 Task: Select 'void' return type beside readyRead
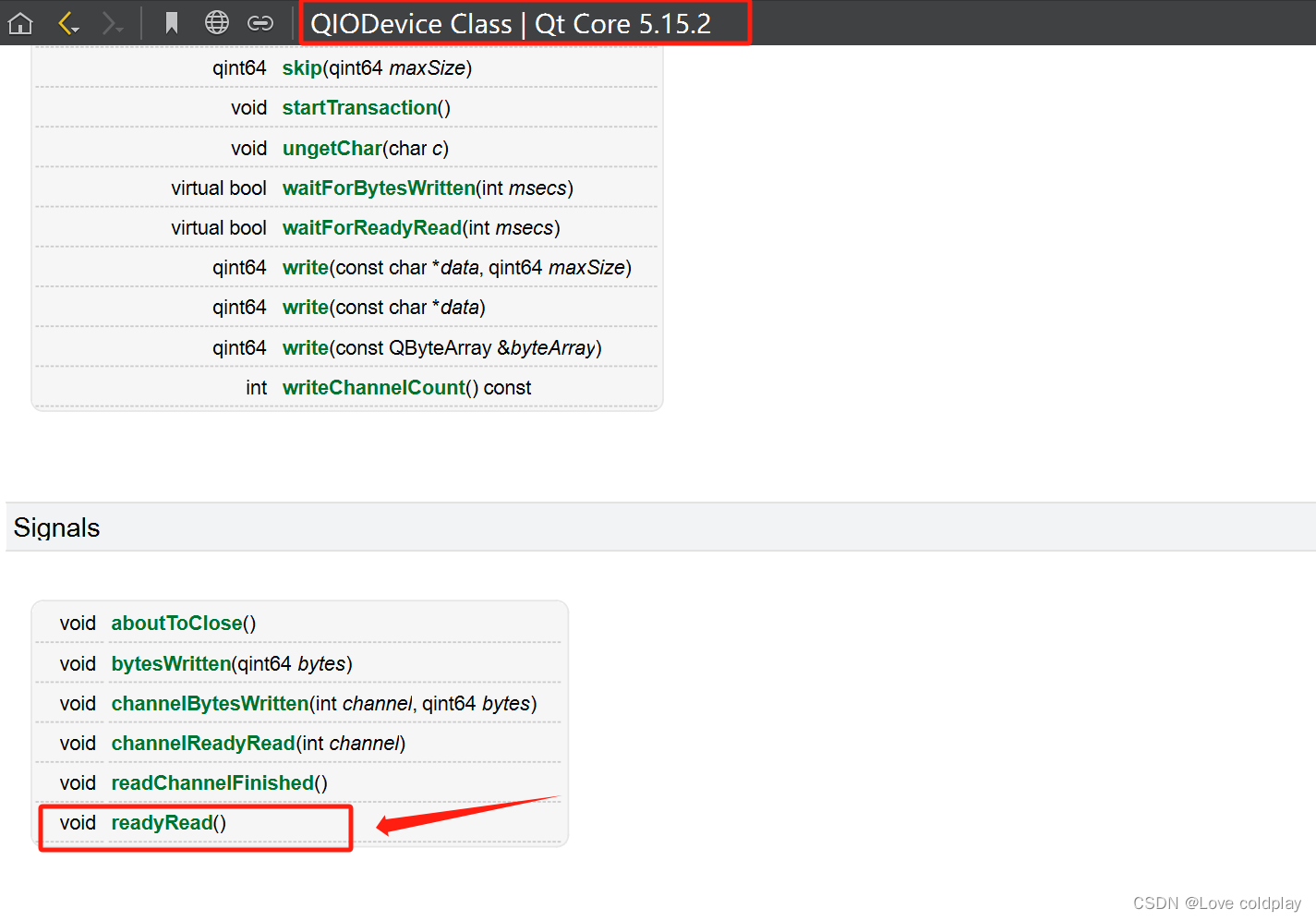coord(78,823)
